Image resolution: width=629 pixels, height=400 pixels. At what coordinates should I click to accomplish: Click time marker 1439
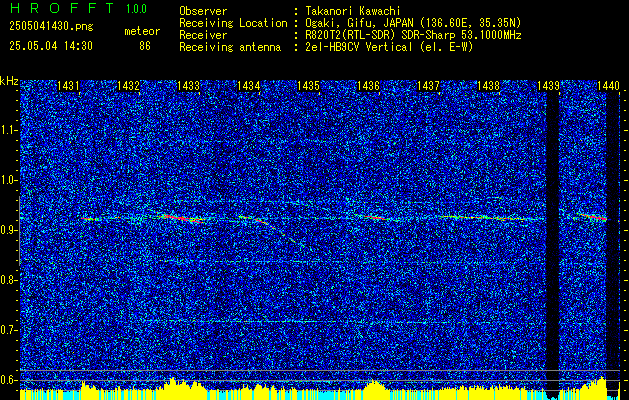(548, 85)
